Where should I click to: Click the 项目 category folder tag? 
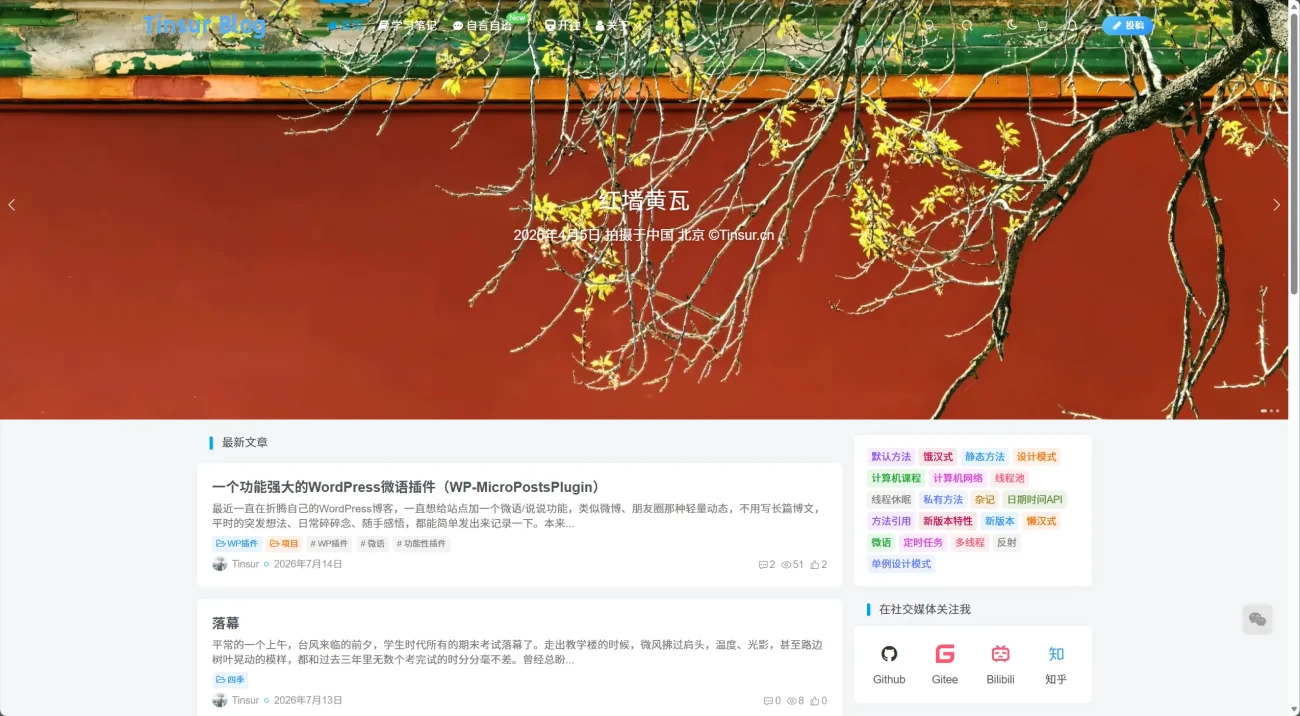284,544
